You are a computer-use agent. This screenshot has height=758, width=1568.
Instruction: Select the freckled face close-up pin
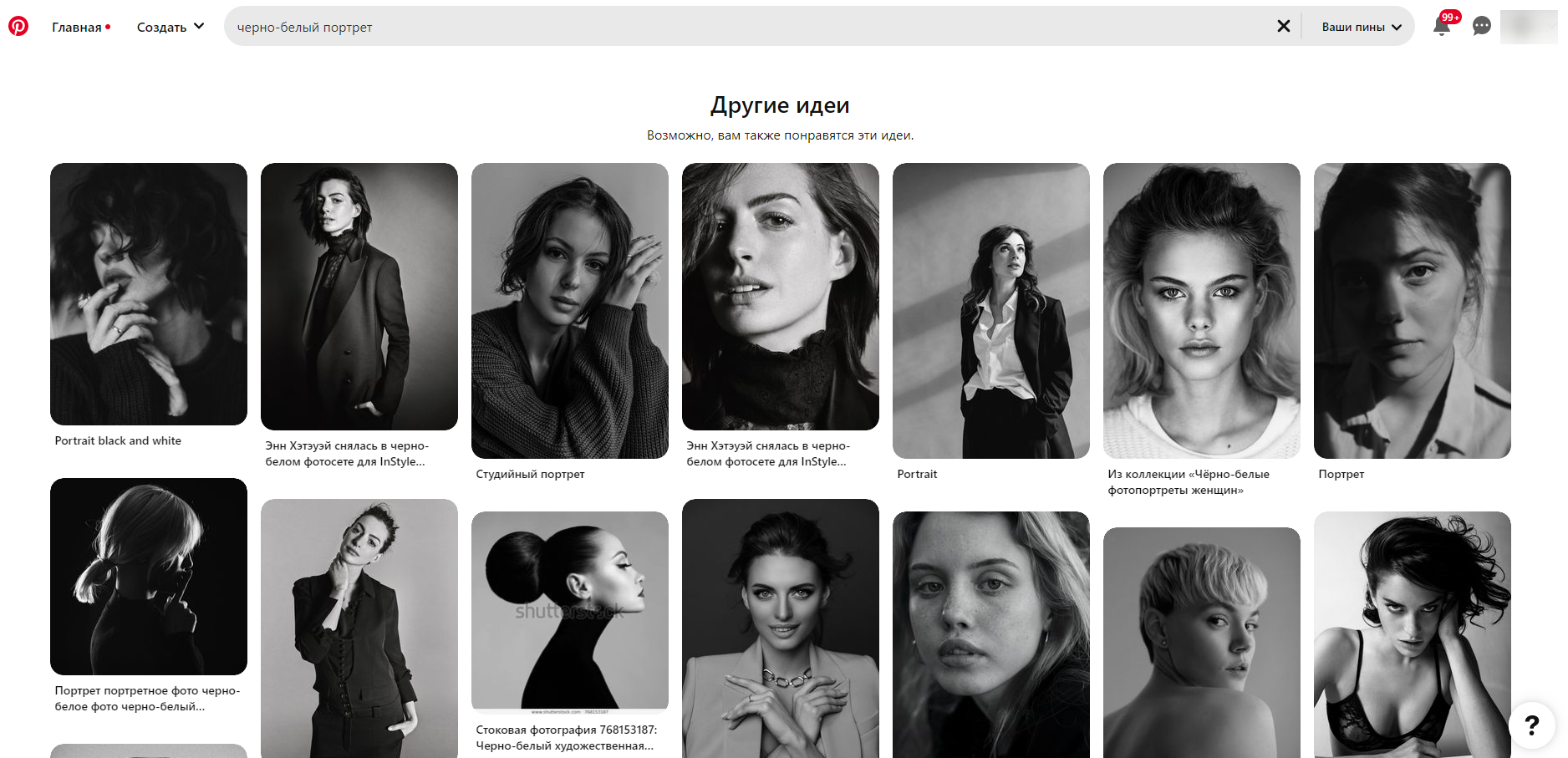tap(990, 634)
